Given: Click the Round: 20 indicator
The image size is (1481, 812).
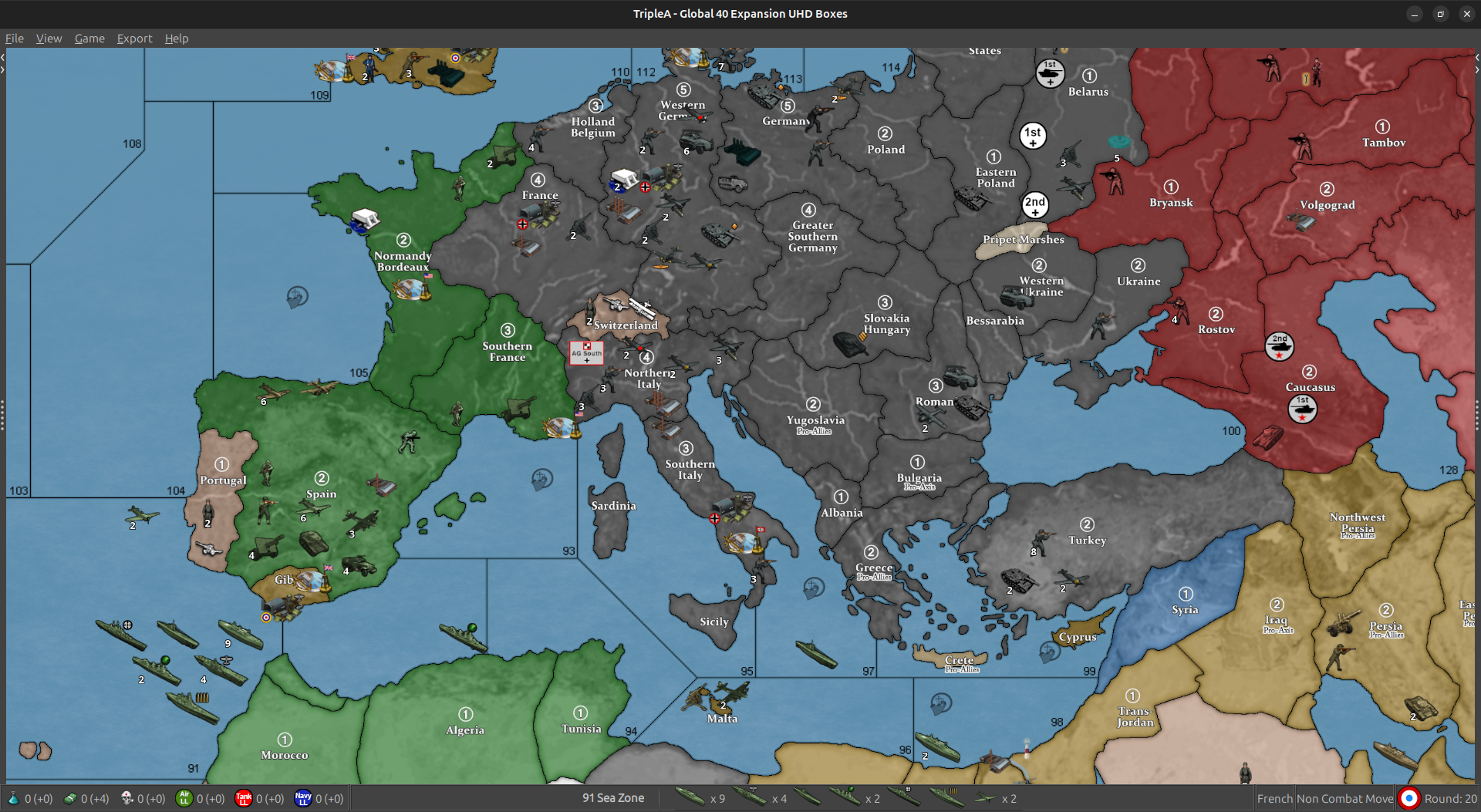Looking at the screenshot, I should pyautogui.click(x=1450, y=798).
